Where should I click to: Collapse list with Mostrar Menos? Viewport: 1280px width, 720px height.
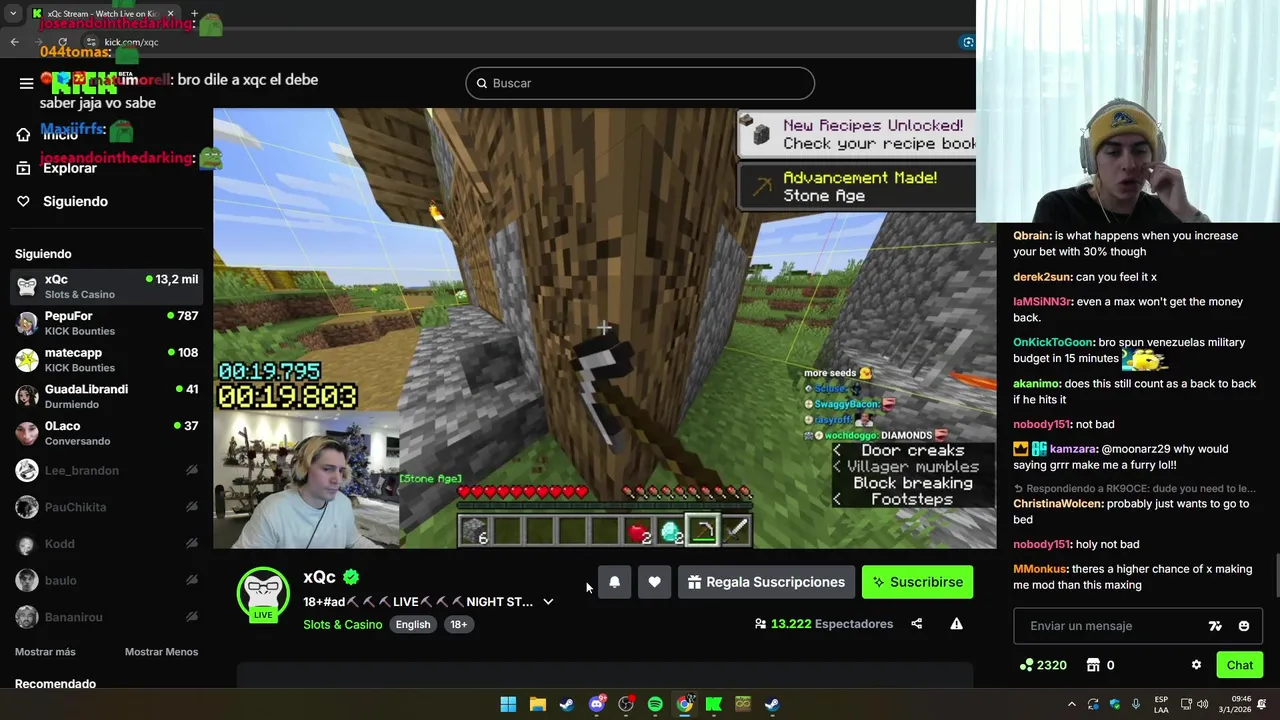[161, 652]
